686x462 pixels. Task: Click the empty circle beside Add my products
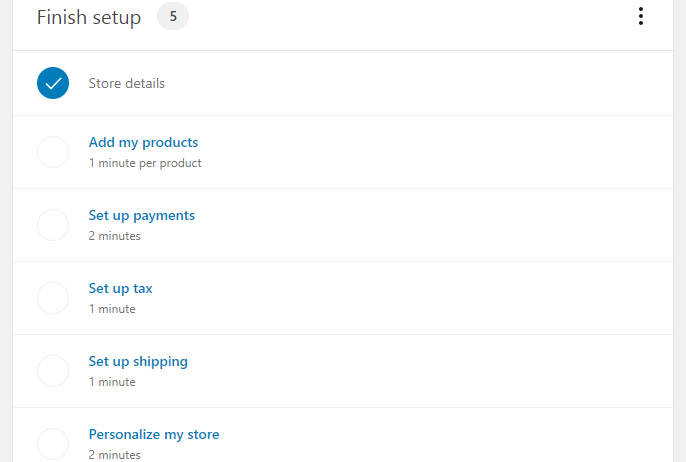tap(53, 152)
